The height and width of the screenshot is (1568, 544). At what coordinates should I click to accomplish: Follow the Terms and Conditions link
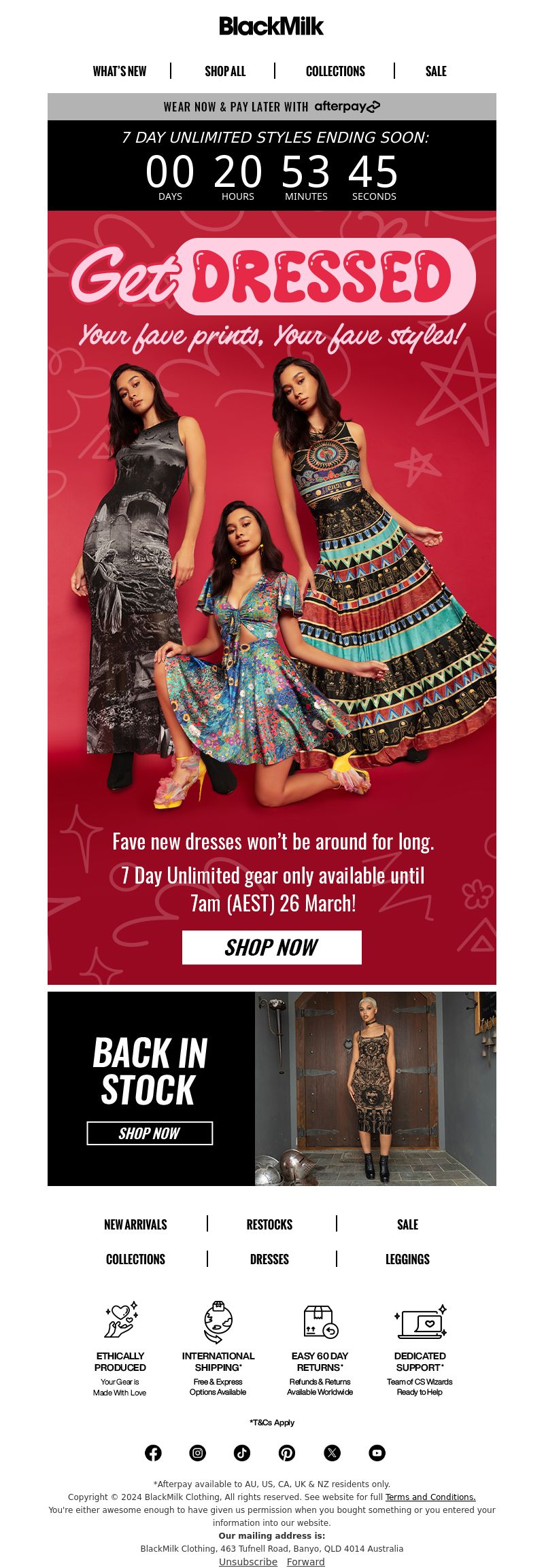430,1497
